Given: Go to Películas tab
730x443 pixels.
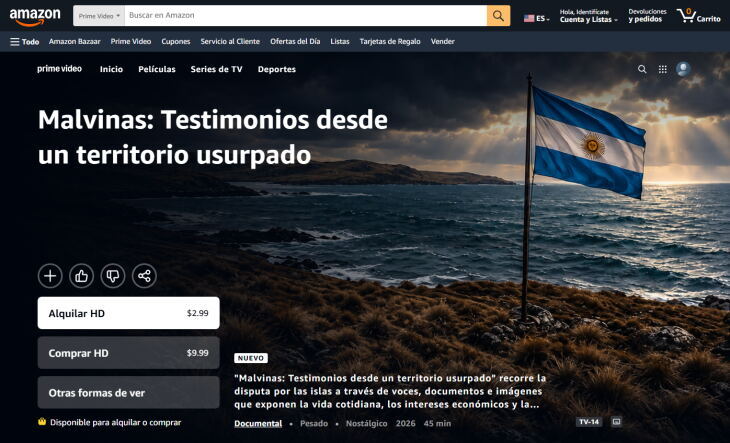Looking at the screenshot, I should (x=157, y=69).
